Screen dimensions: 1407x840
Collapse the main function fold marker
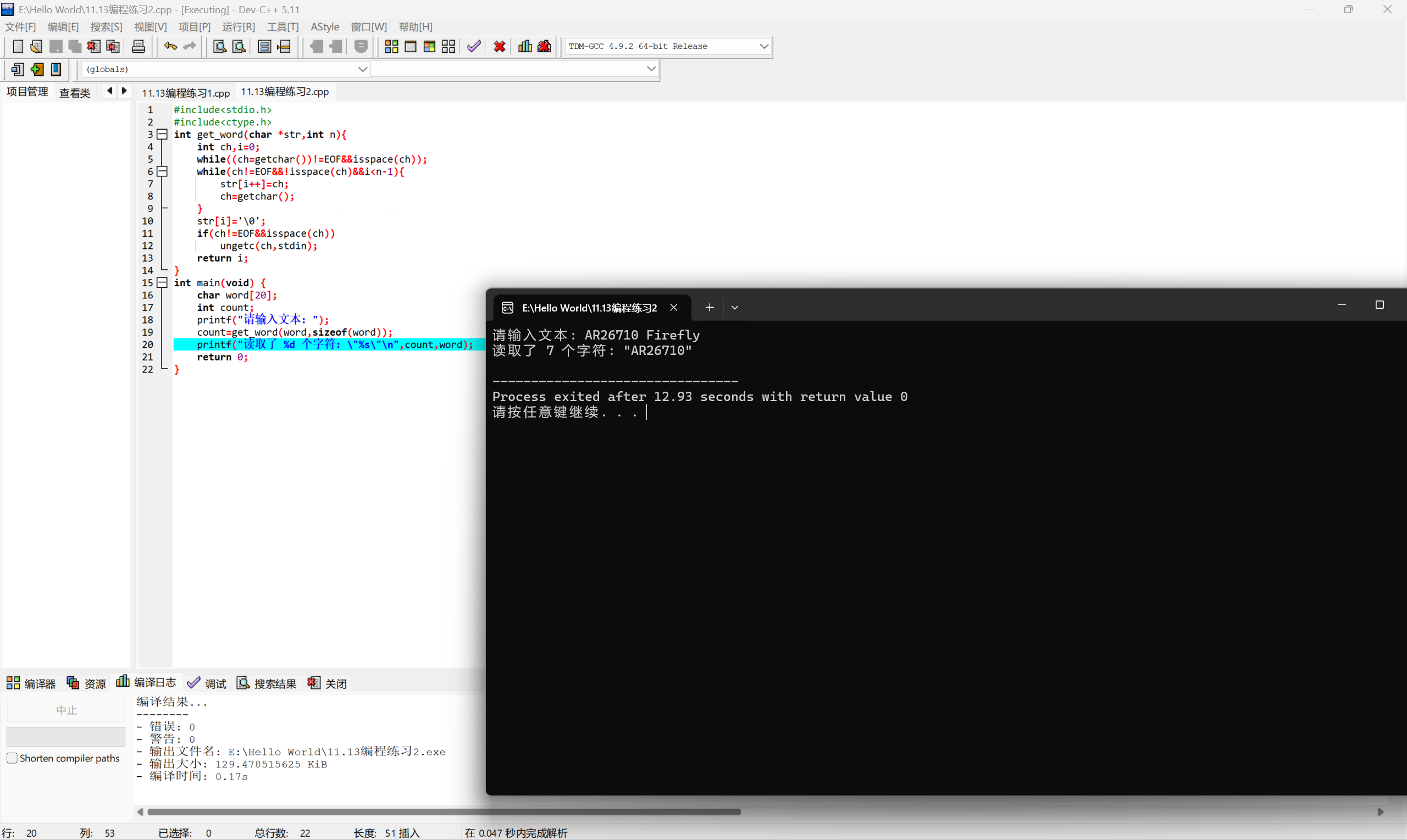pyautogui.click(x=163, y=282)
